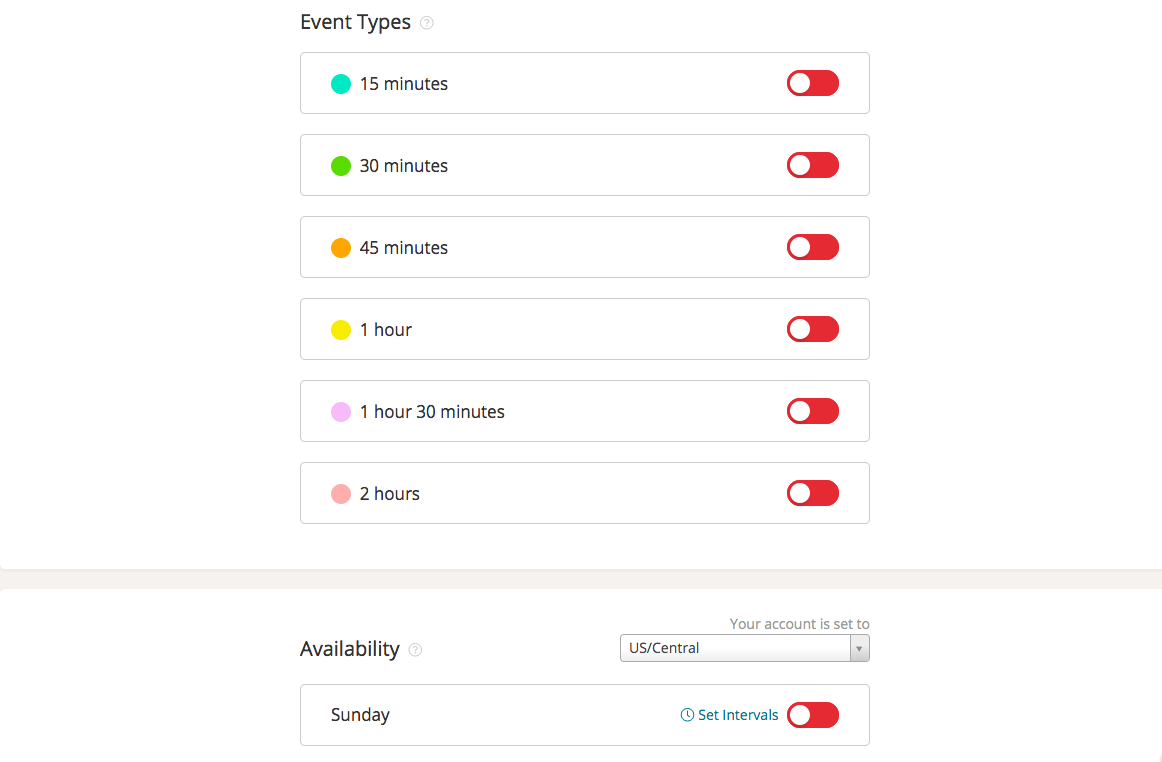Click the Event Types help icon
Image resolution: width=1162 pixels, height=762 pixels.
426,22
